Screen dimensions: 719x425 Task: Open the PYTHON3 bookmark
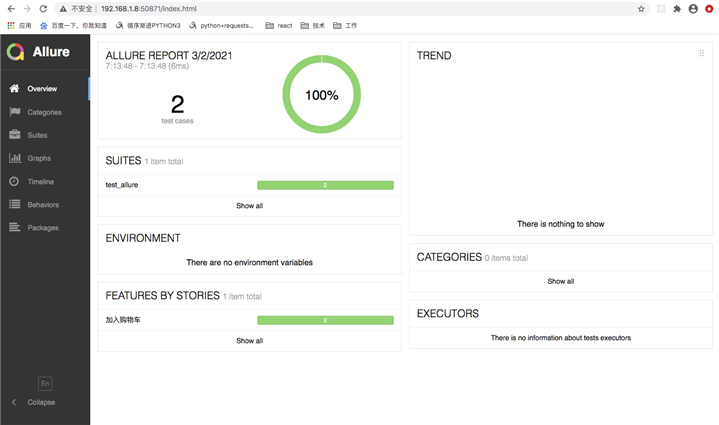click(x=148, y=26)
